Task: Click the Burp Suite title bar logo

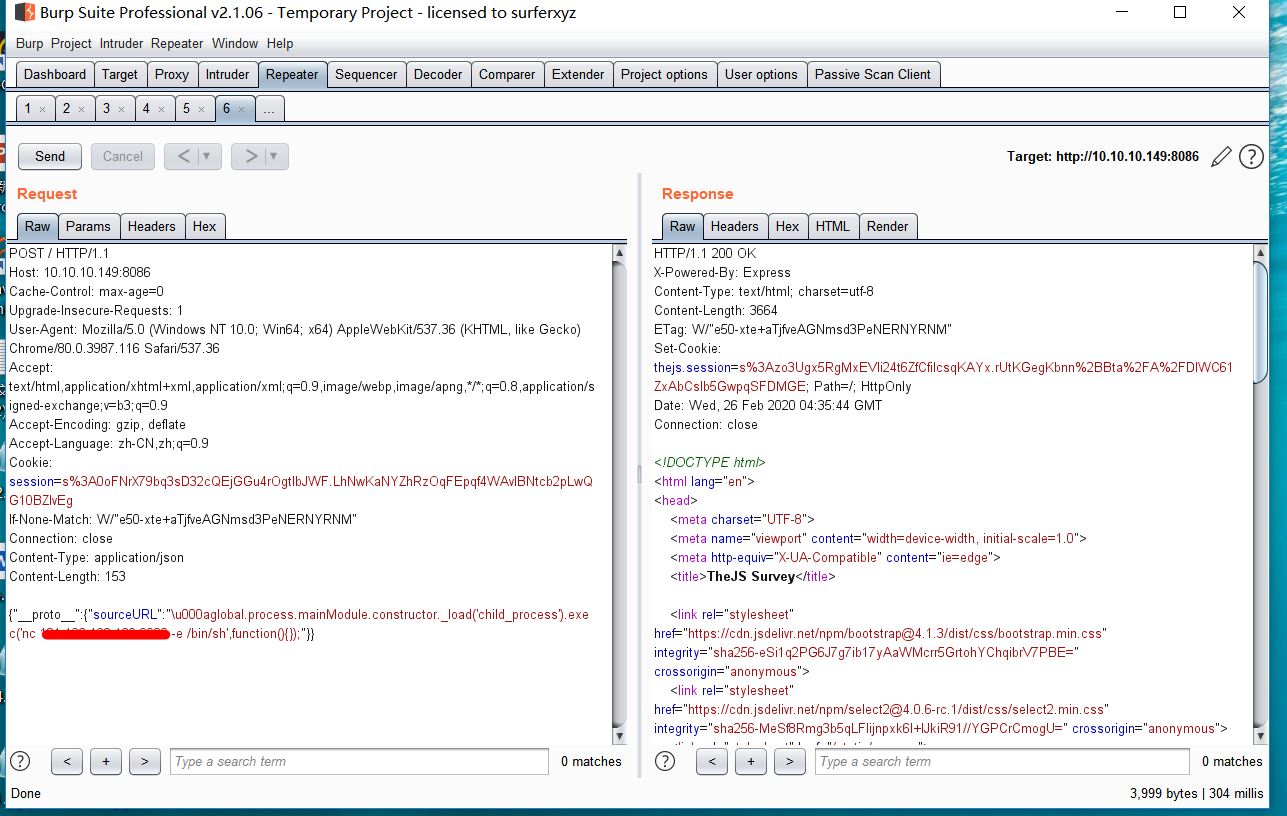Action: (23, 13)
